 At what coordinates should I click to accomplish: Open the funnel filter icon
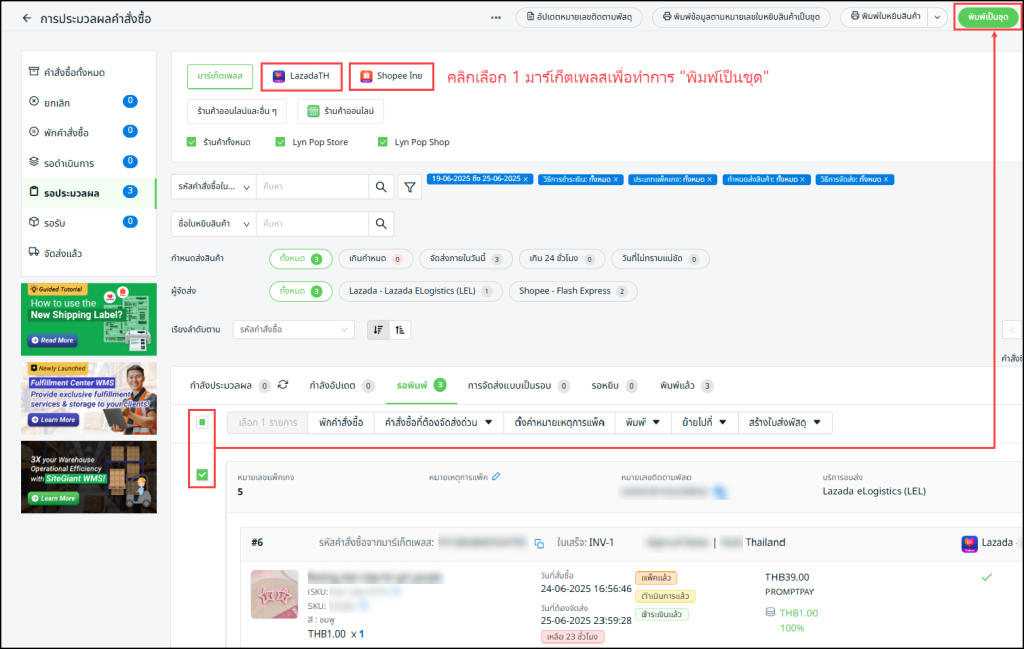click(x=410, y=186)
